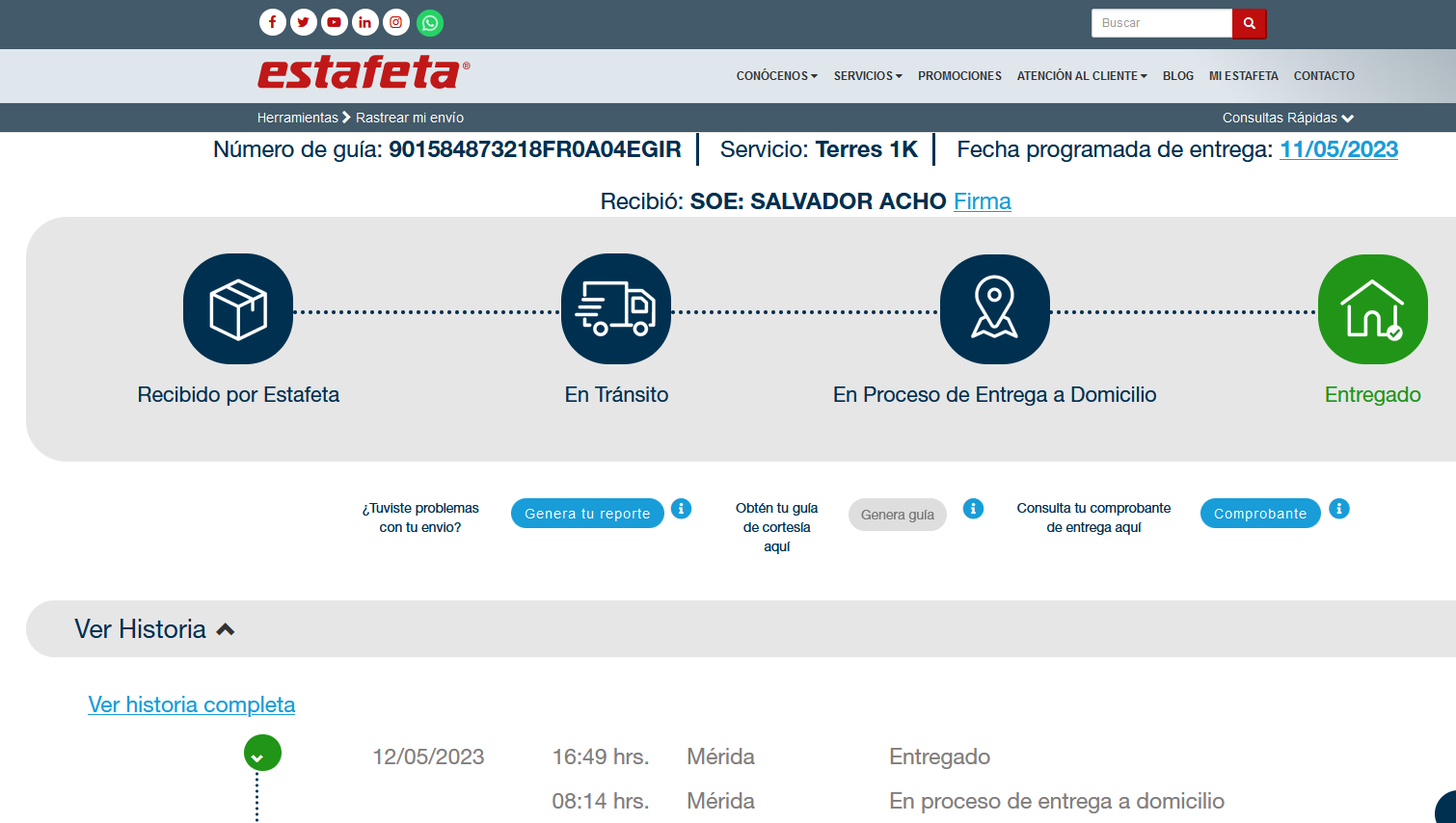This screenshot has width=1456, height=823.
Task: Open the YouTube channel icon
Action: pyautogui.click(x=335, y=22)
